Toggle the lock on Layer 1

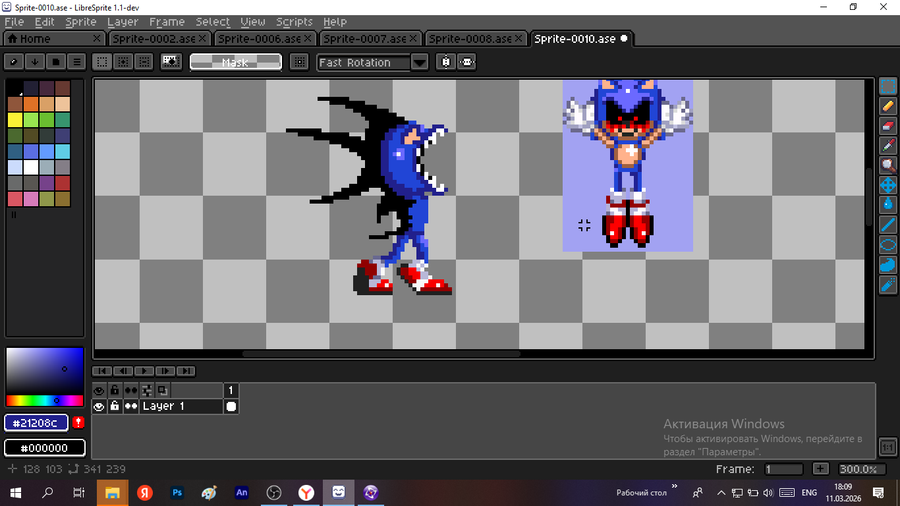[115, 407]
